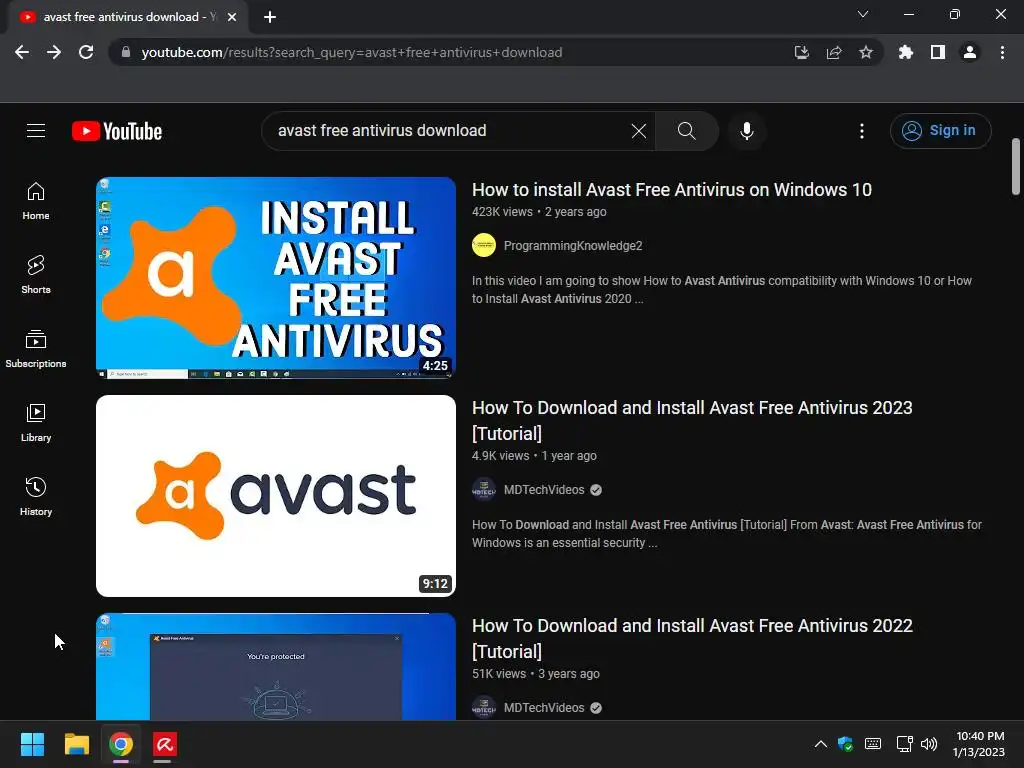This screenshot has width=1024, height=768.
Task: Open network tray icon
Action: point(904,744)
